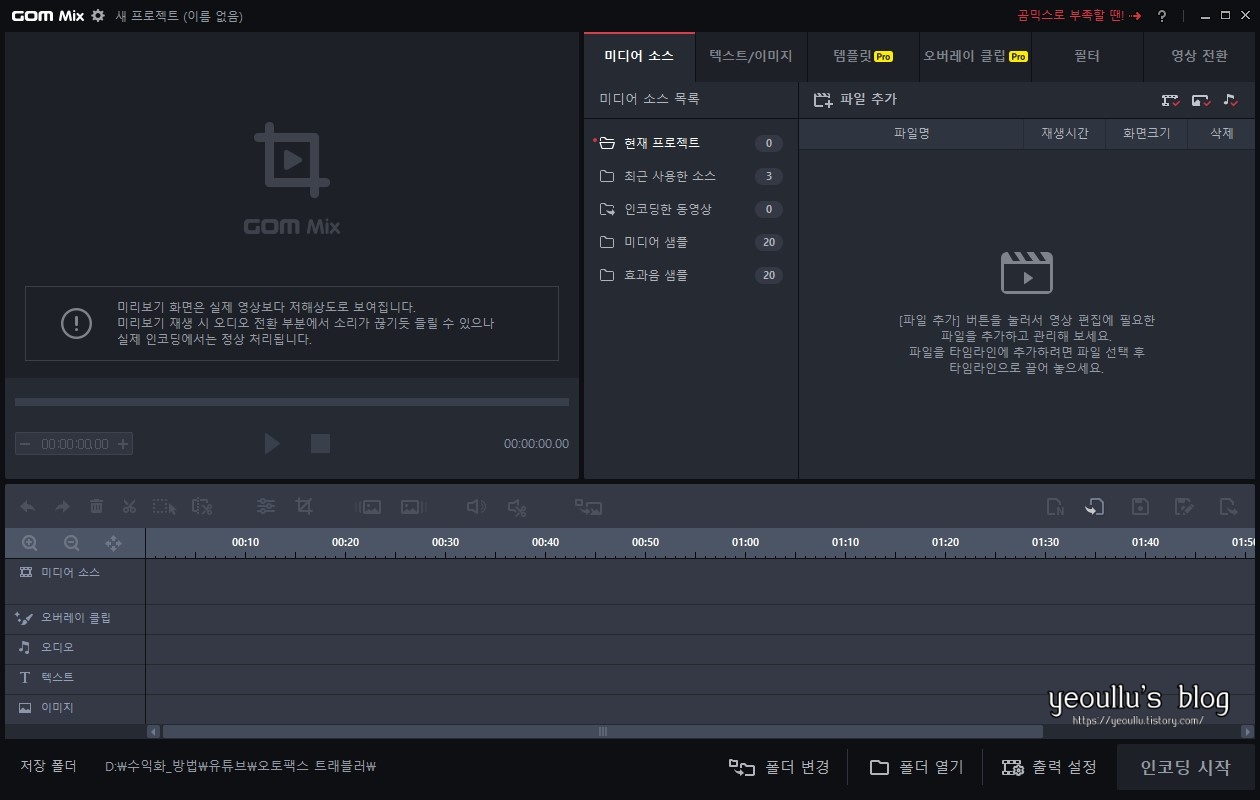1260x800 pixels.
Task: Increase timecode with plus button
Action: [x=123, y=444]
